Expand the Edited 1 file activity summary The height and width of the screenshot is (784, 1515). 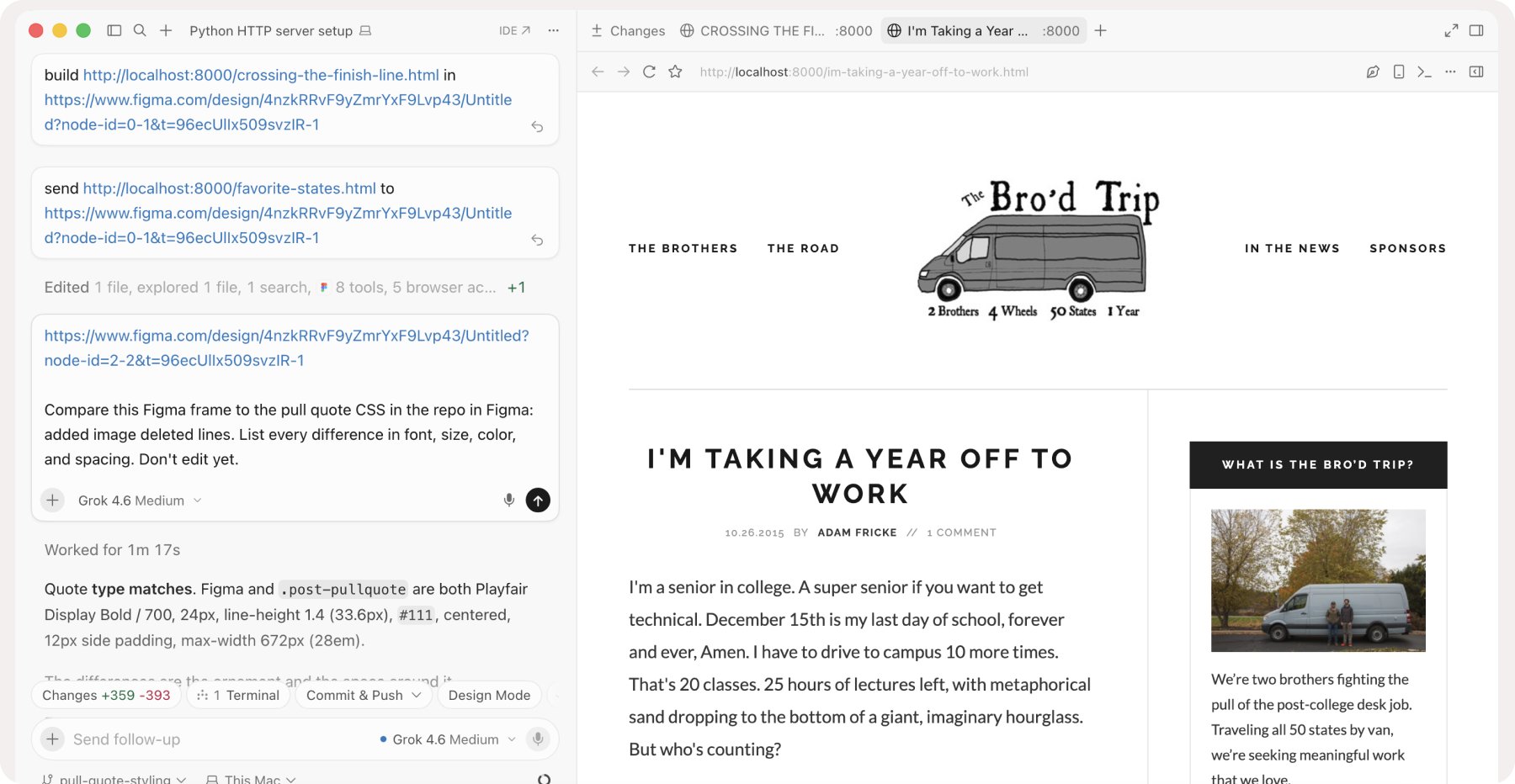coord(284,288)
